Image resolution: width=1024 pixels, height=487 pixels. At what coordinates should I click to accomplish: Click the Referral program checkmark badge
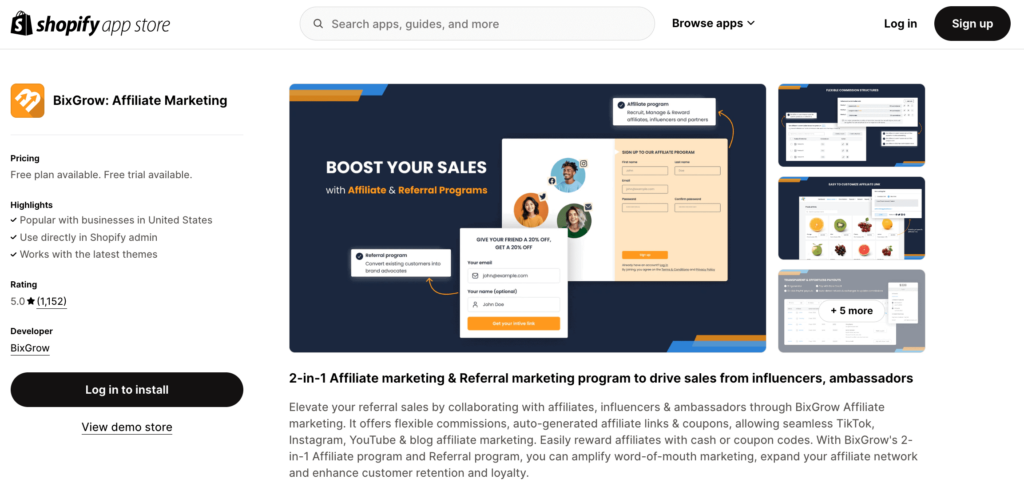coord(359,256)
